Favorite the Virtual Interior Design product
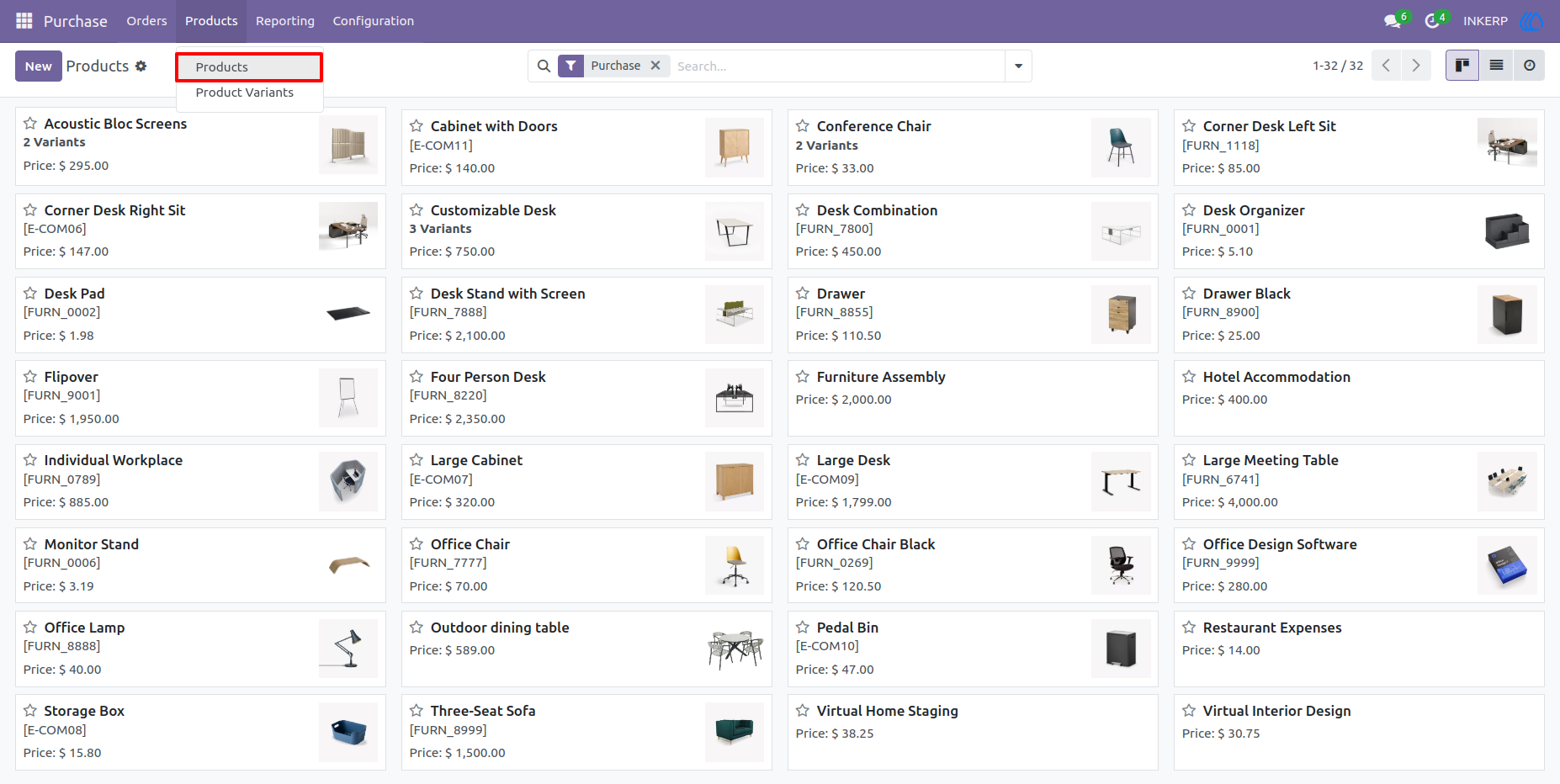Screen dimensions: 1560x784 coord(1189,711)
